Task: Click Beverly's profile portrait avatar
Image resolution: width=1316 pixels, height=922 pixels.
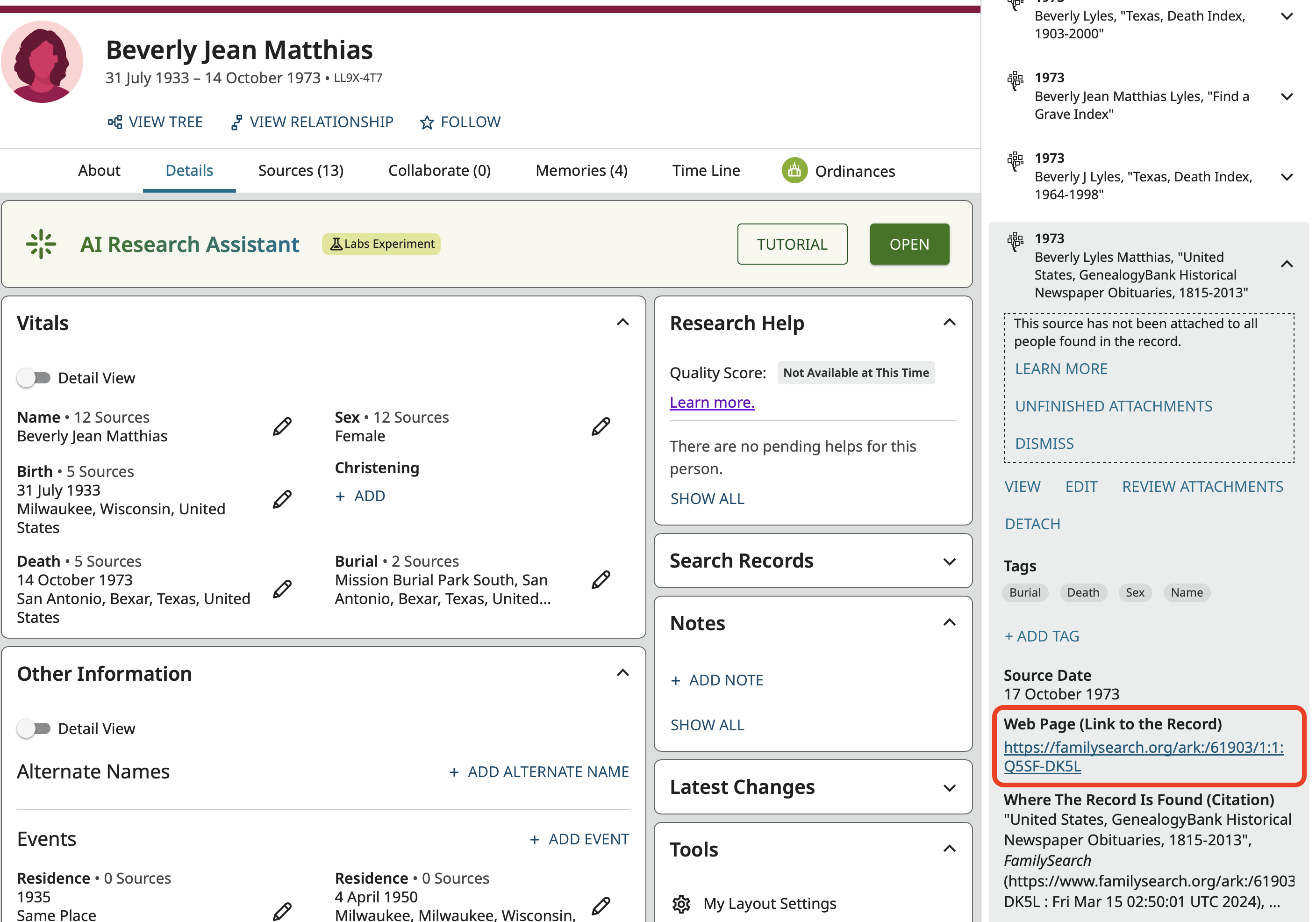Action: click(x=42, y=62)
